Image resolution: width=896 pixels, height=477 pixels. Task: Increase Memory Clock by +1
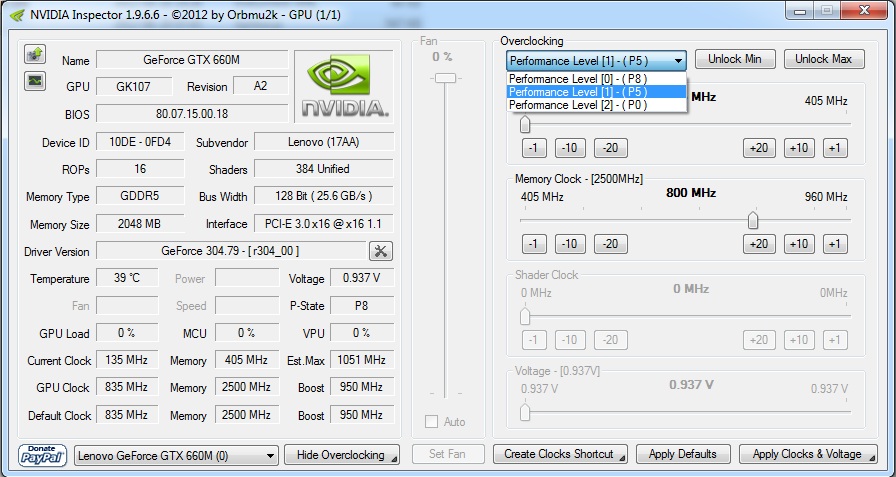click(835, 244)
